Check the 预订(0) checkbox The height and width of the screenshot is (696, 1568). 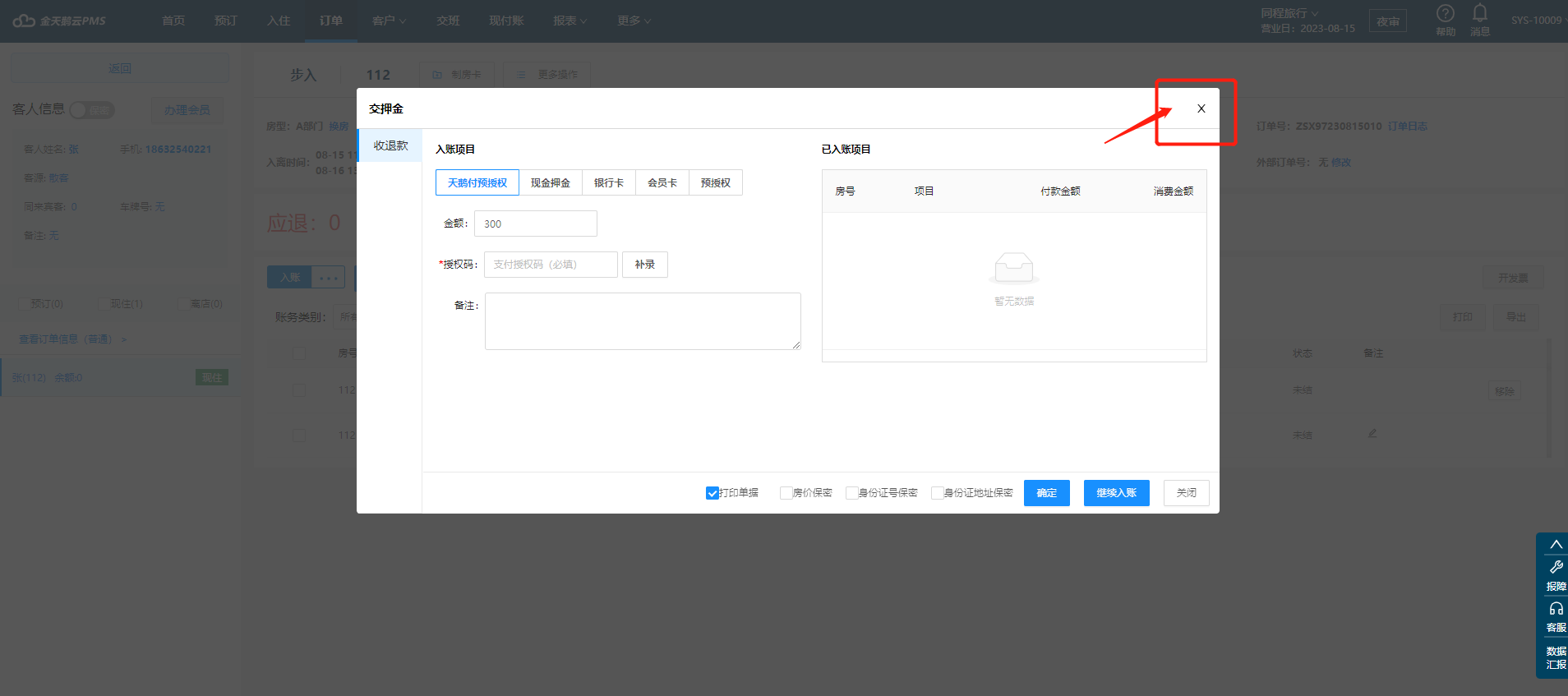coord(24,304)
